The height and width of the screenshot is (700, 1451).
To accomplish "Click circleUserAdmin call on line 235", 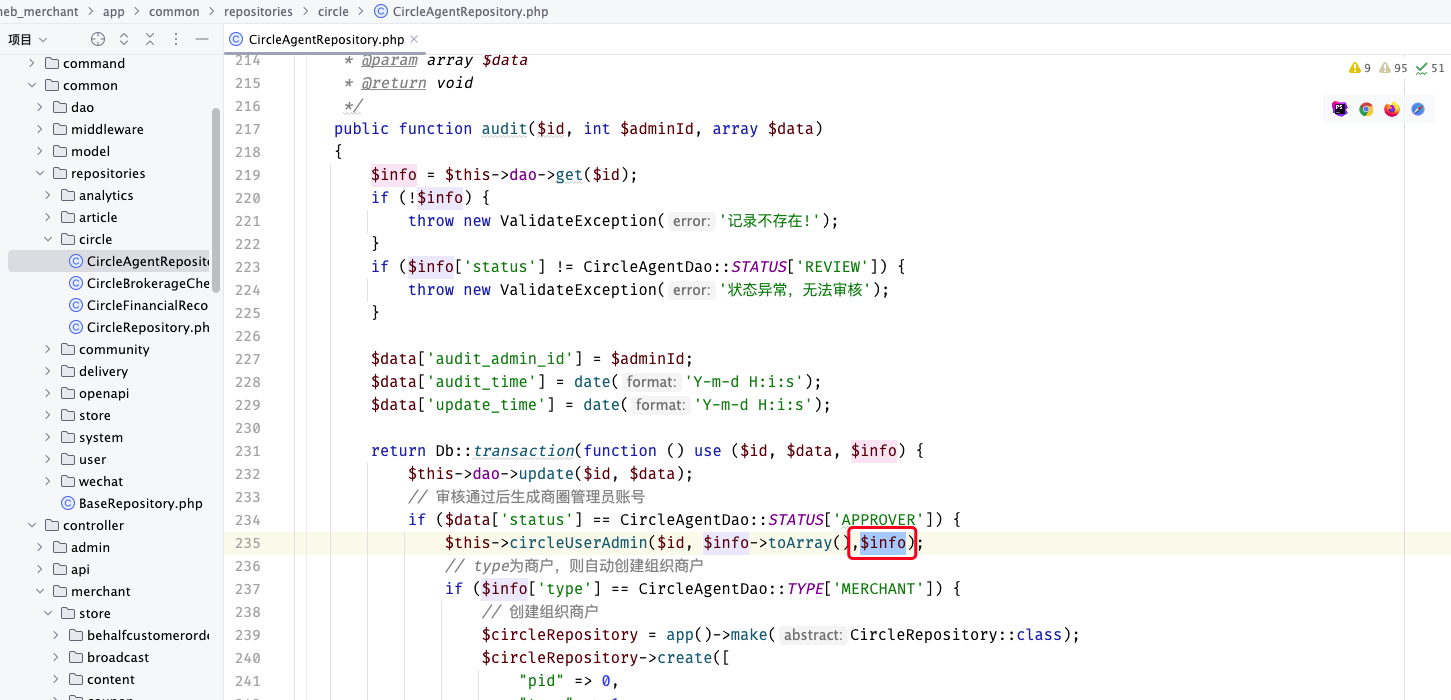I will point(579,543).
